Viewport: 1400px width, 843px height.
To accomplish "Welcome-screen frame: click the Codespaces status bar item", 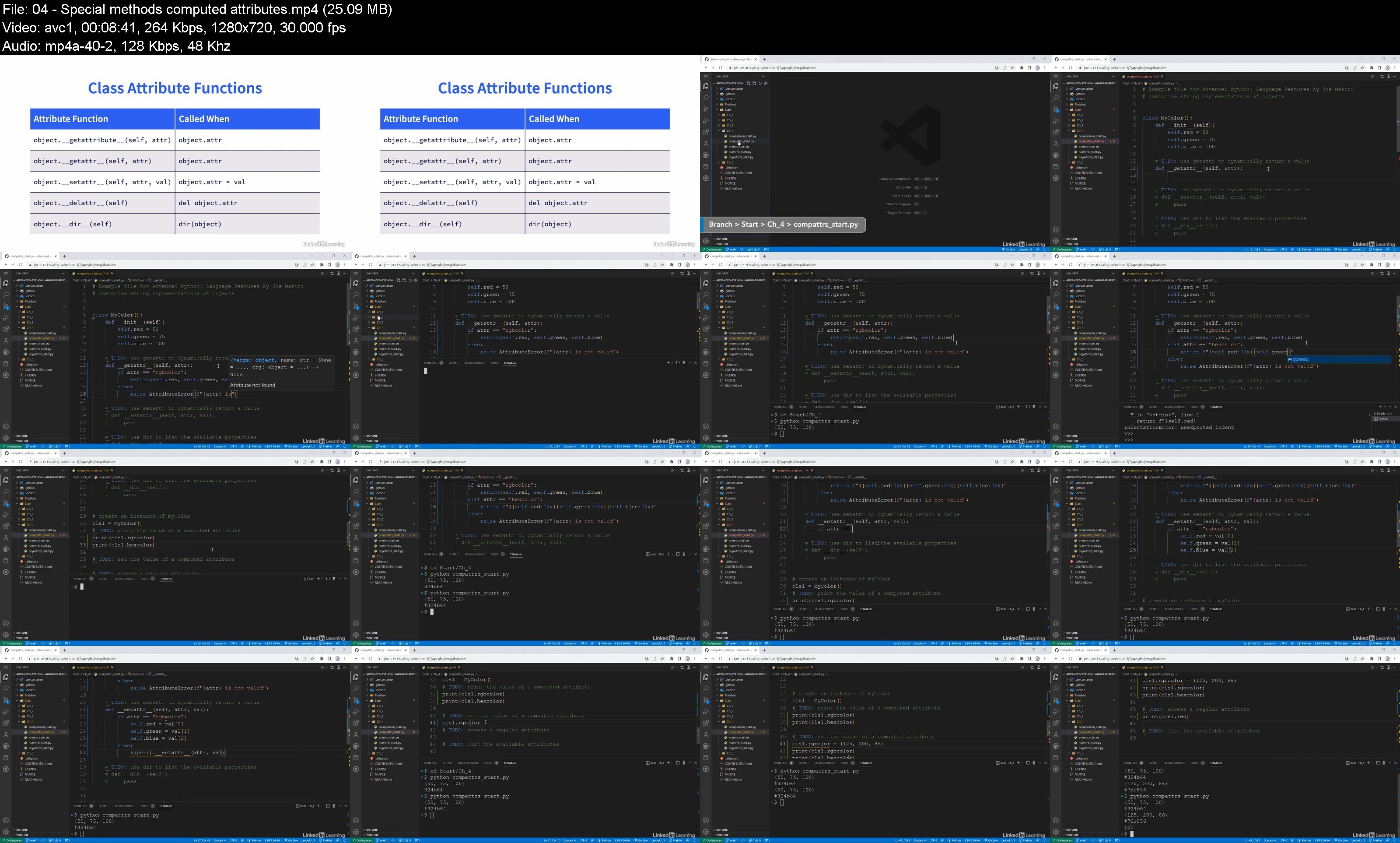I will click(x=713, y=249).
